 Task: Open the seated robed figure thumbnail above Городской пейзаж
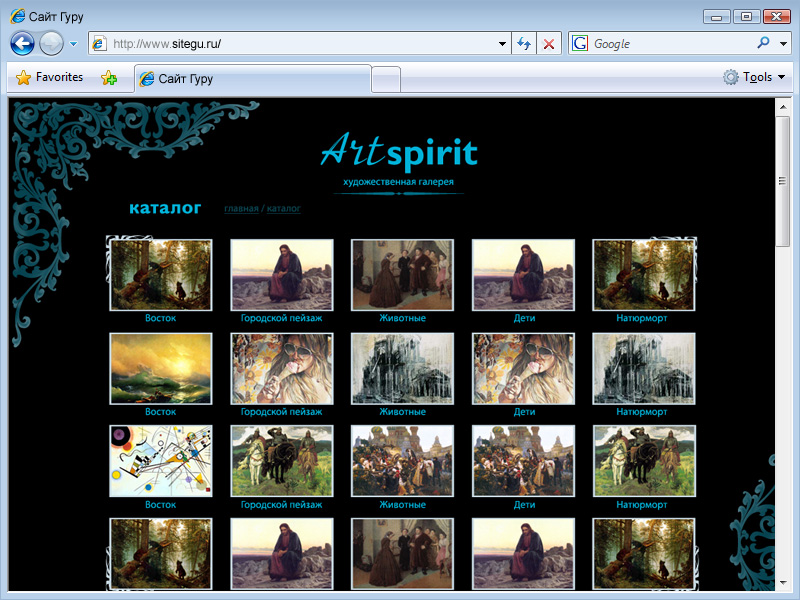[282, 275]
